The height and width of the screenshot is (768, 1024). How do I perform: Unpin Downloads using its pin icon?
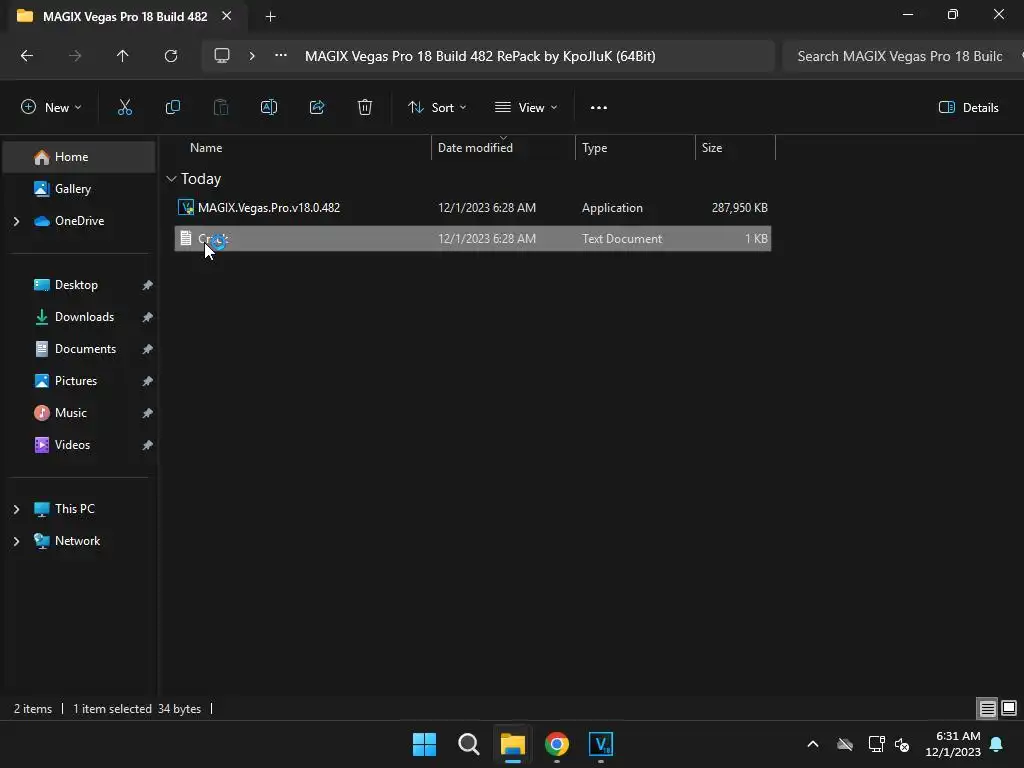[148, 317]
